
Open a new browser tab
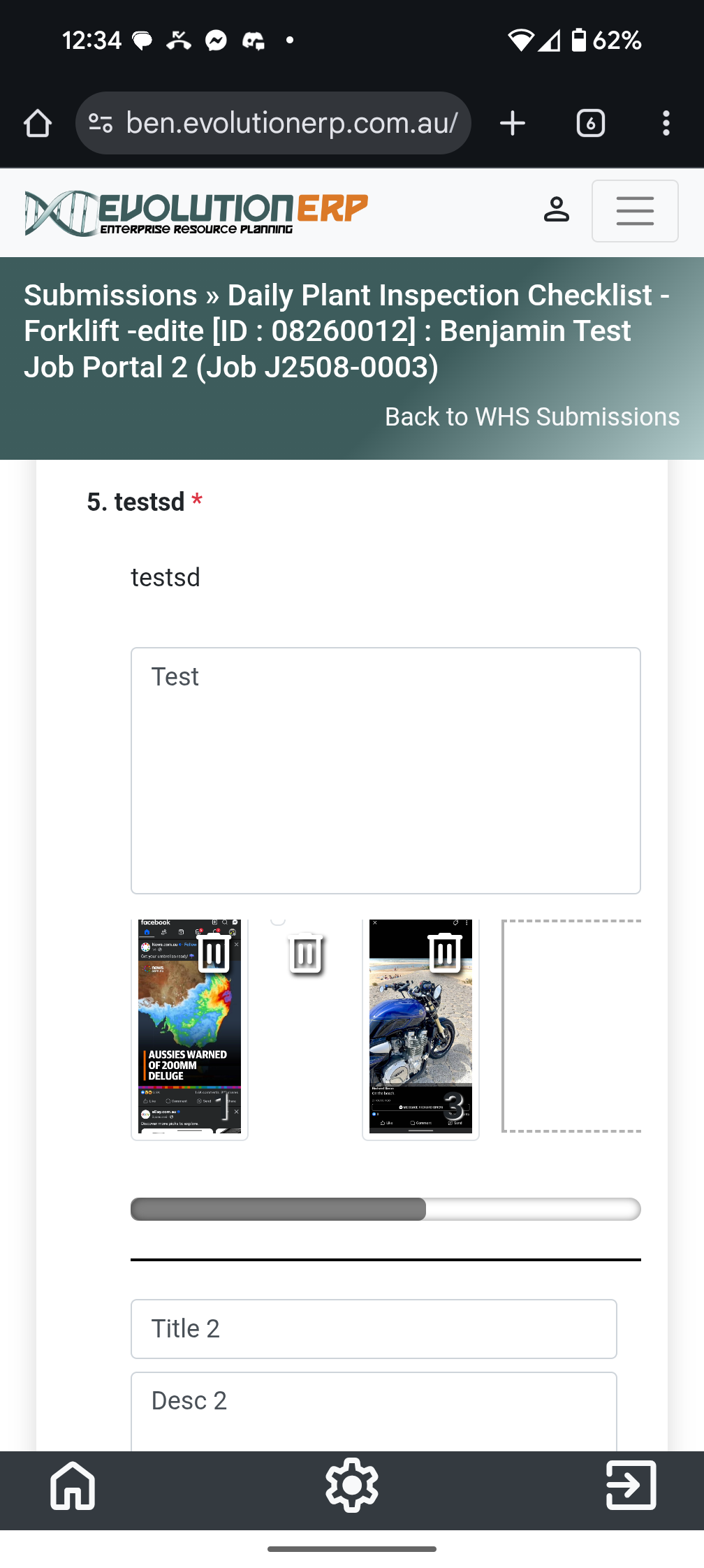pos(513,124)
